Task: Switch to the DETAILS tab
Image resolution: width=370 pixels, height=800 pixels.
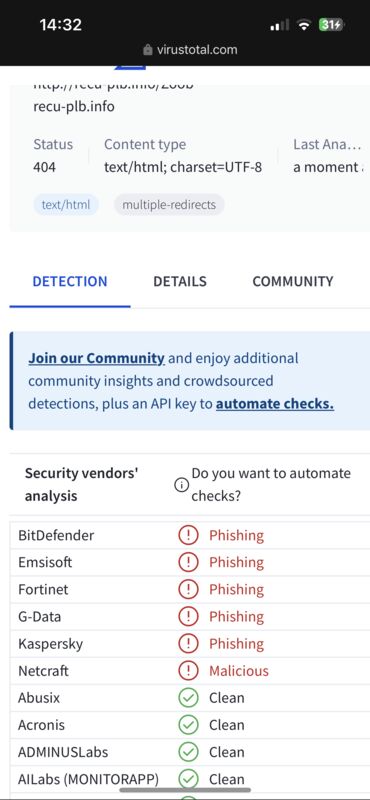Action: [x=180, y=282]
